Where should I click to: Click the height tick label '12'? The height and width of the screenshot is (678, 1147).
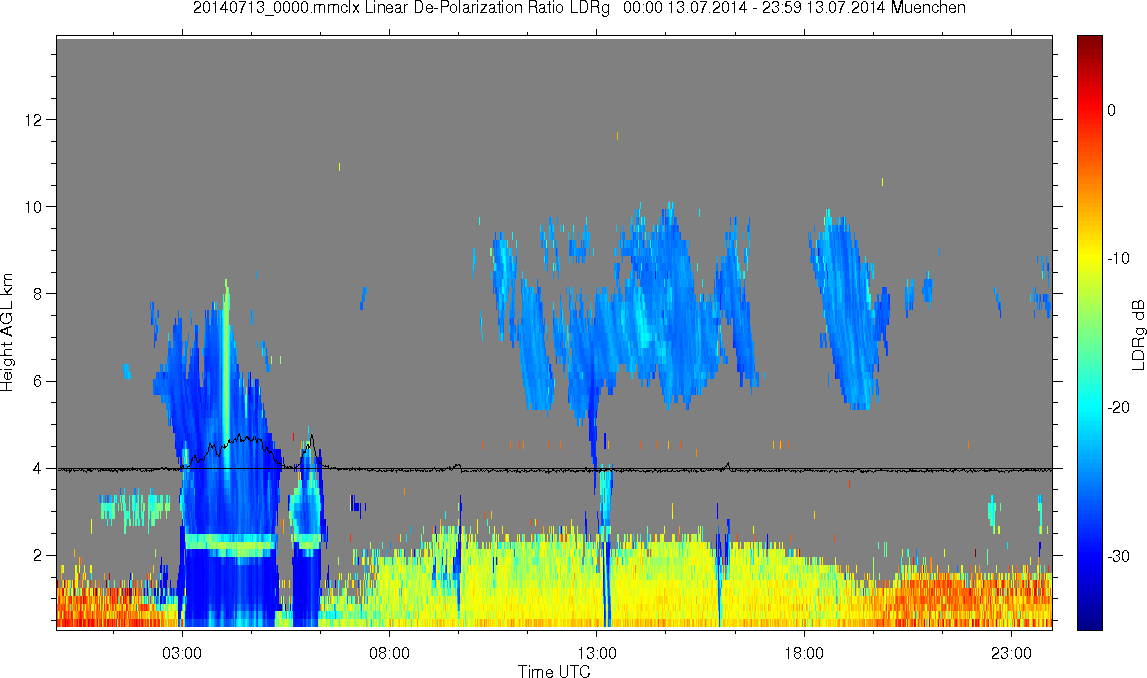34,119
